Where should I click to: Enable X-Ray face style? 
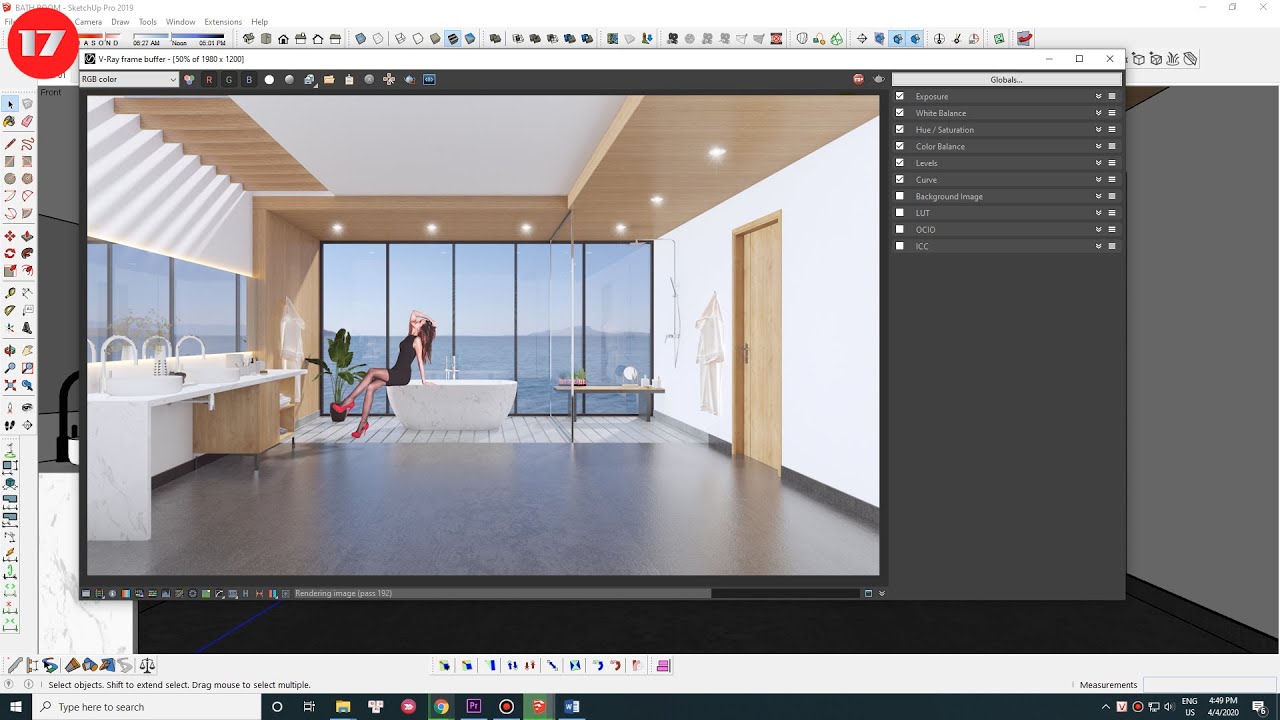[361, 39]
